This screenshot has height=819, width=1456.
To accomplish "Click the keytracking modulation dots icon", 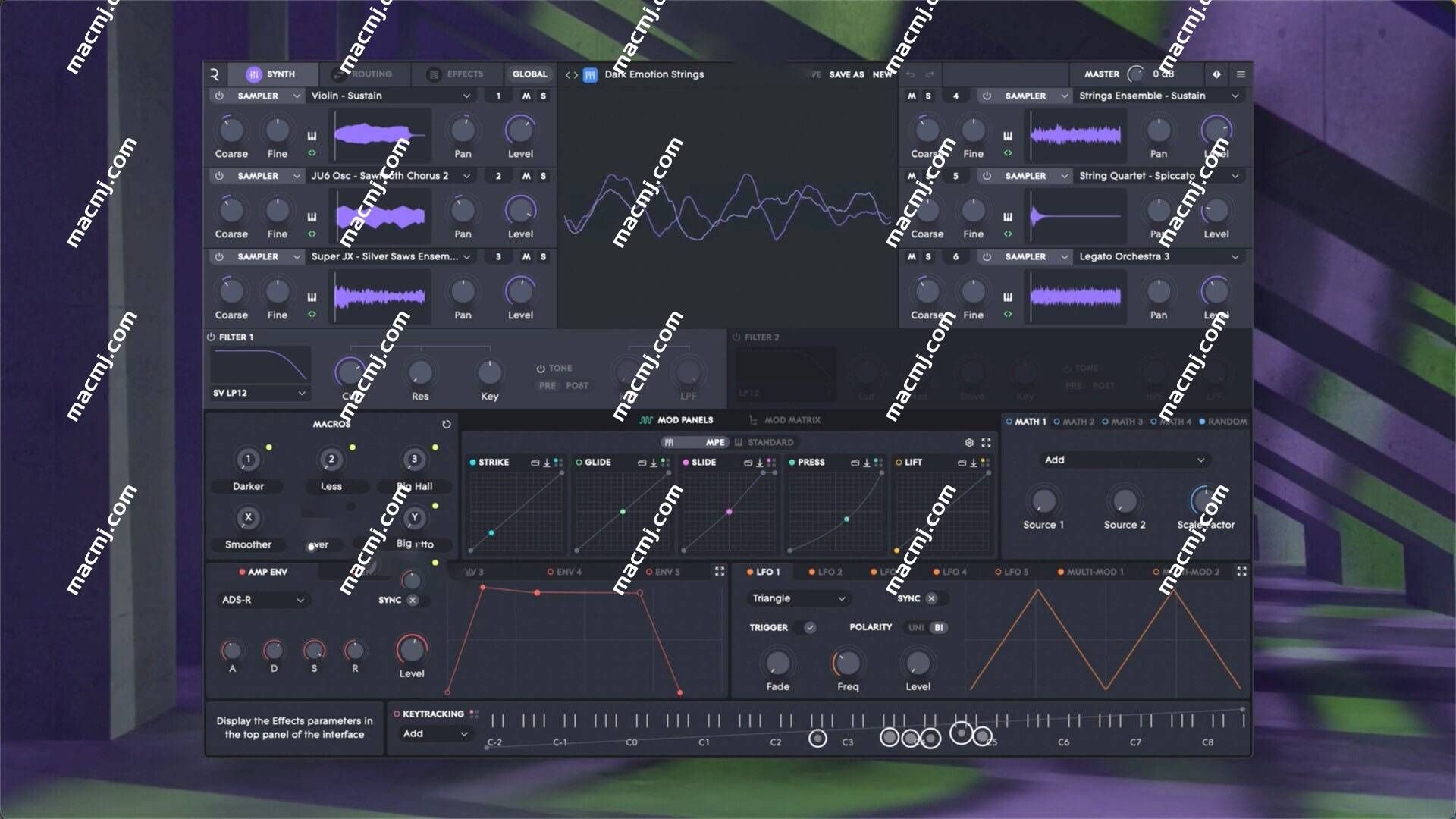I will (474, 714).
